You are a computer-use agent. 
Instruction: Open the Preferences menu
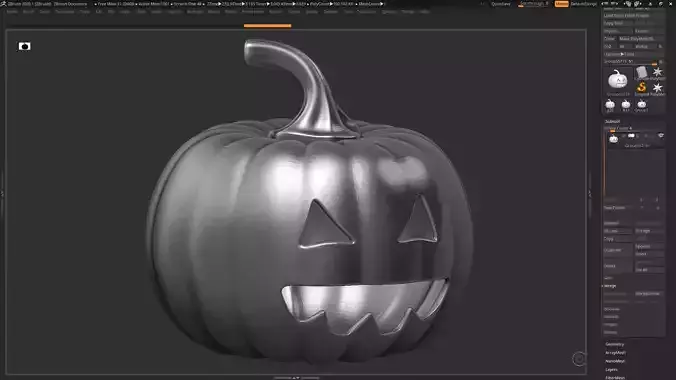click(x=253, y=12)
